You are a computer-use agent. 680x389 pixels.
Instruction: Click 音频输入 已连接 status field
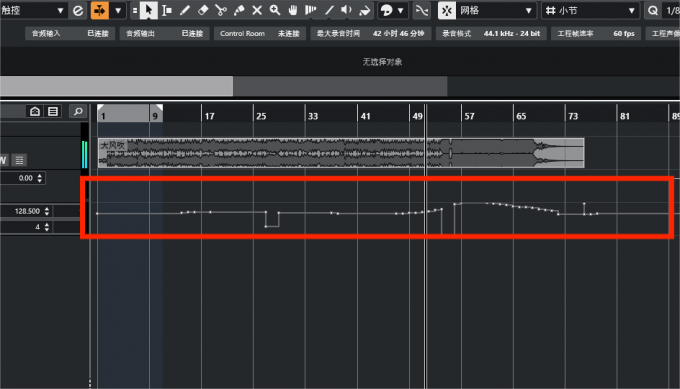pyautogui.click(x=70, y=33)
